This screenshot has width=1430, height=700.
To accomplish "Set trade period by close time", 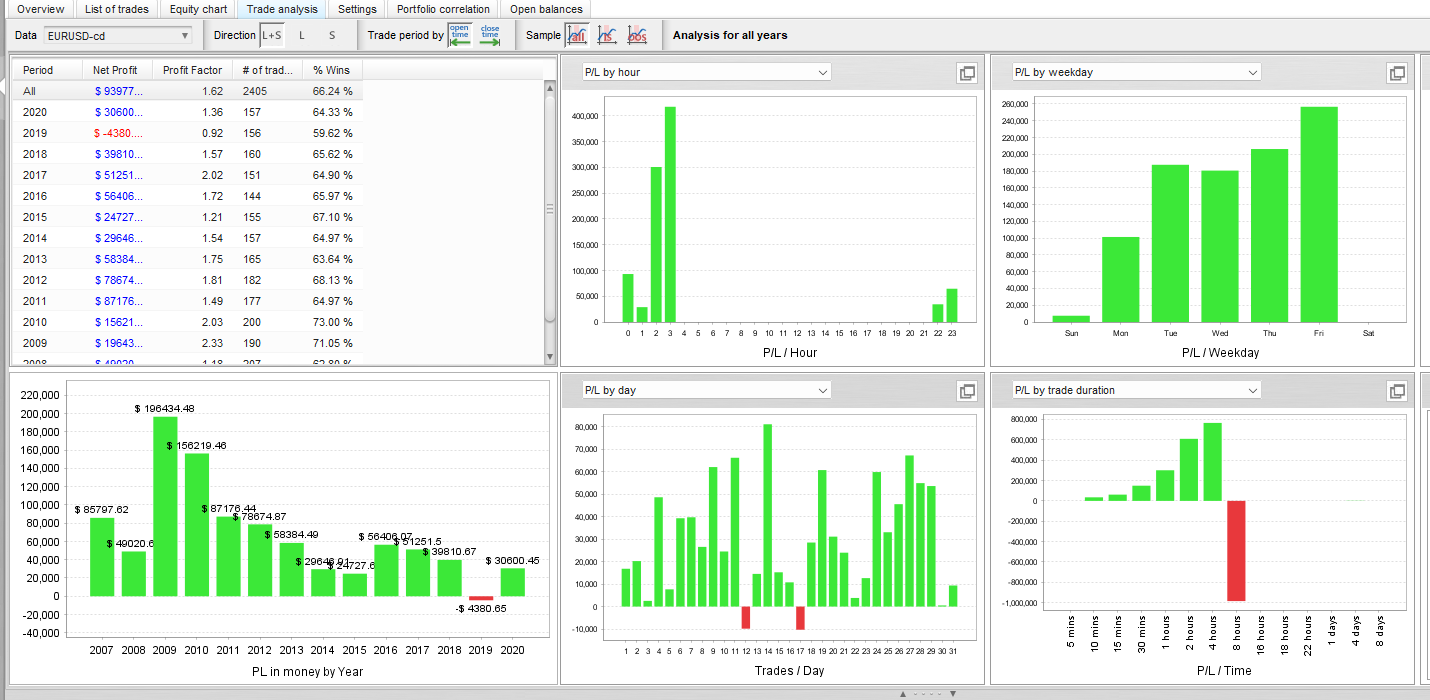I will [x=490, y=35].
